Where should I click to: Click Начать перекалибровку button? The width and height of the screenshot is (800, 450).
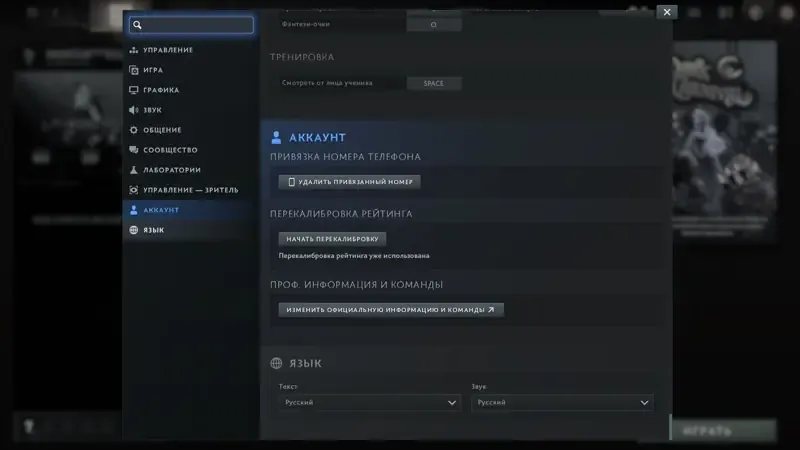[x=332, y=239]
